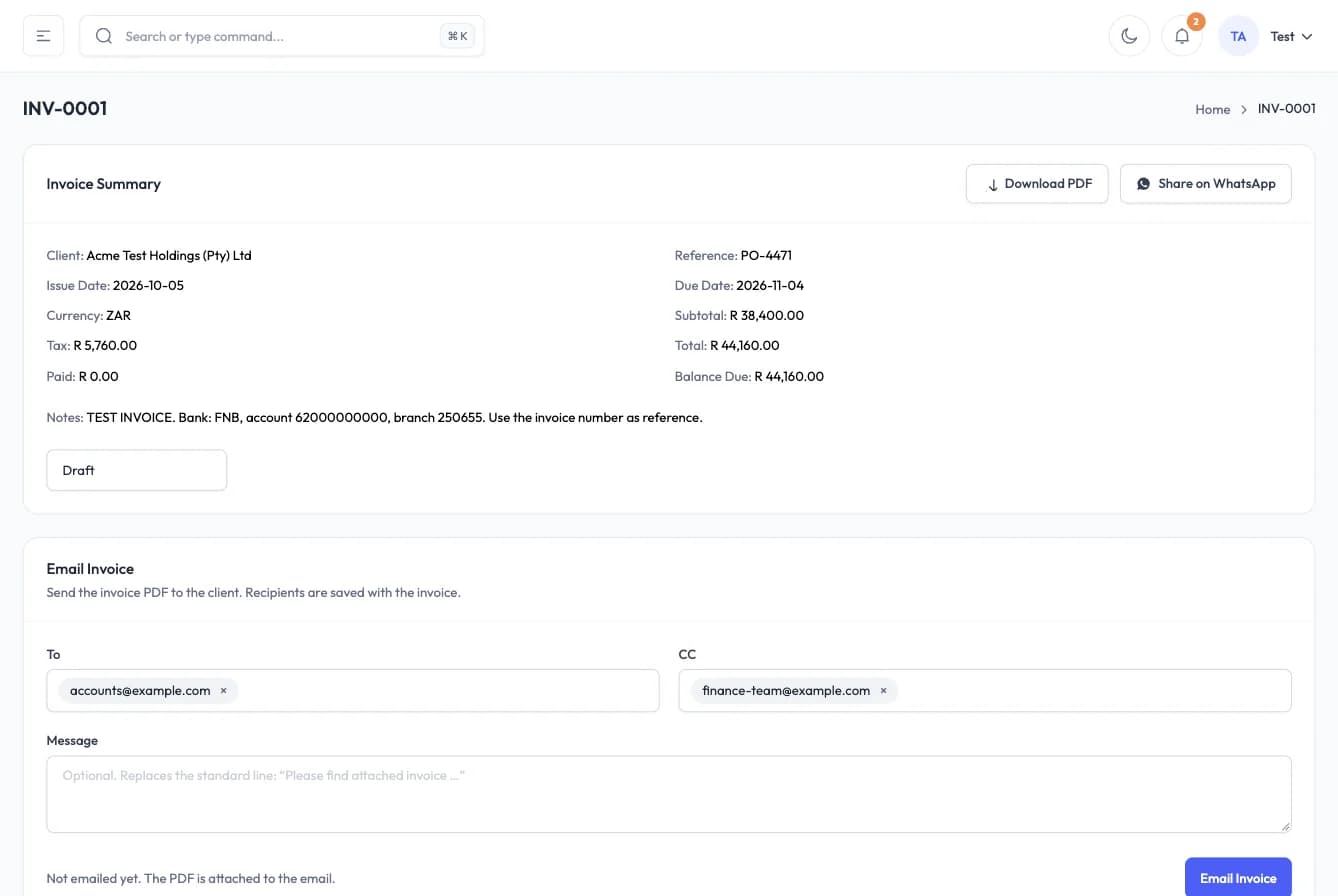This screenshot has width=1338, height=896.
Task: Click the Not emailed yet status text
Action: point(191,879)
